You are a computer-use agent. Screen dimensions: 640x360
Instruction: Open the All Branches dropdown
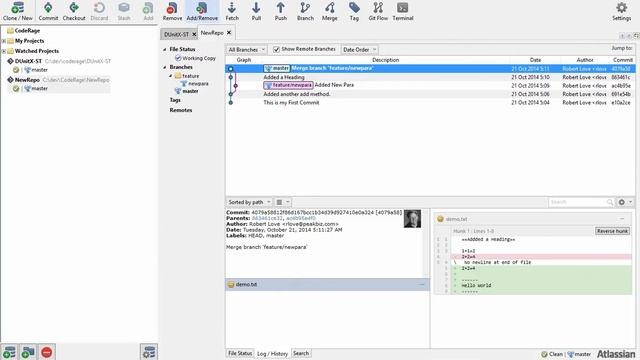pyautogui.click(x=247, y=49)
